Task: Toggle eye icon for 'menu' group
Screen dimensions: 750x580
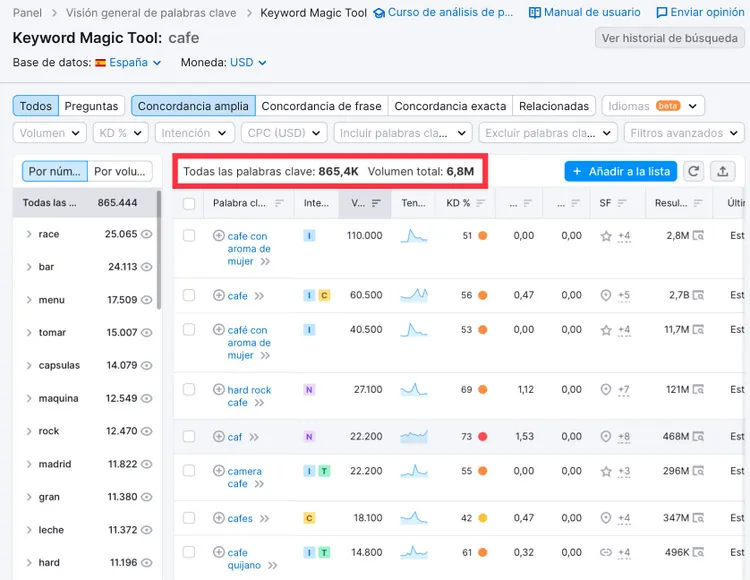Action: coord(147,300)
